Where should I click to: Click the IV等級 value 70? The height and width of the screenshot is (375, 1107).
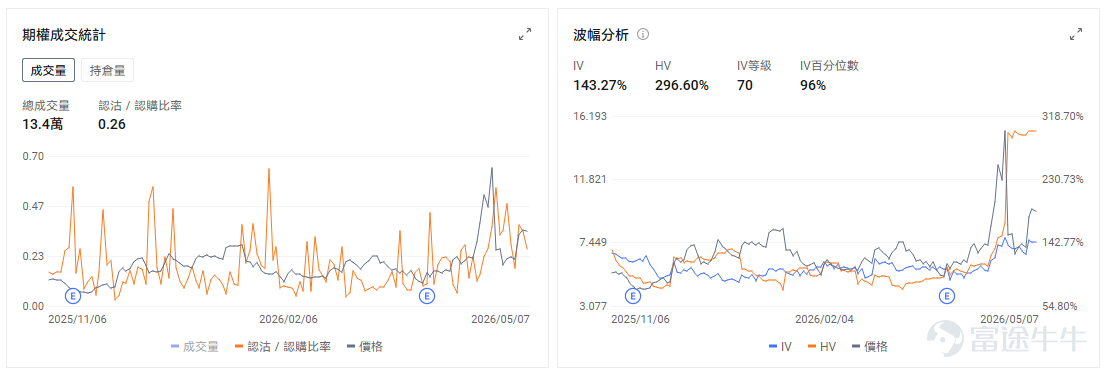tap(745, 85)
